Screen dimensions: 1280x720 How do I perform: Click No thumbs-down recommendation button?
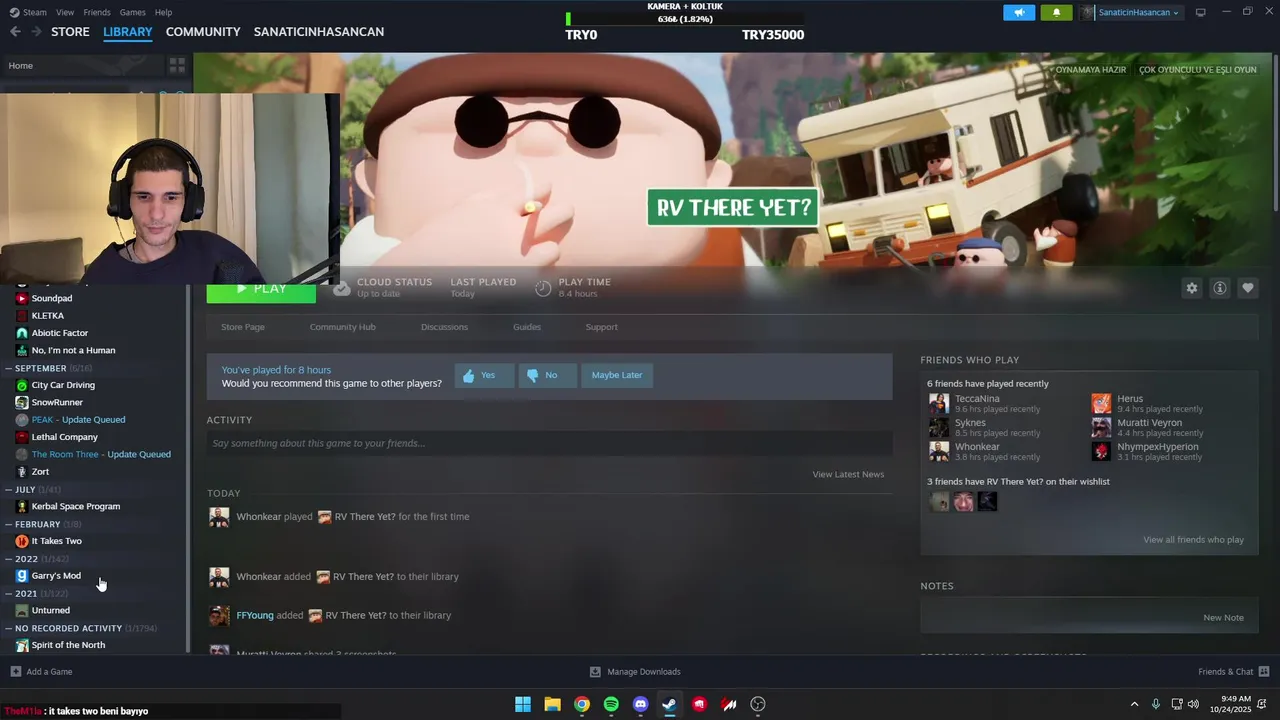pos(547,375)
